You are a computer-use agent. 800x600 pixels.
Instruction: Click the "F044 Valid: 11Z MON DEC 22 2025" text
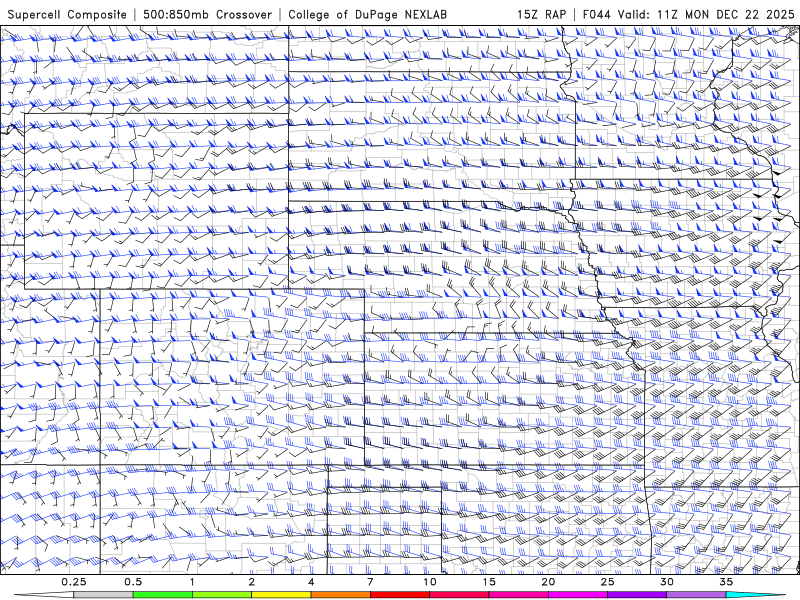[688, 15]
